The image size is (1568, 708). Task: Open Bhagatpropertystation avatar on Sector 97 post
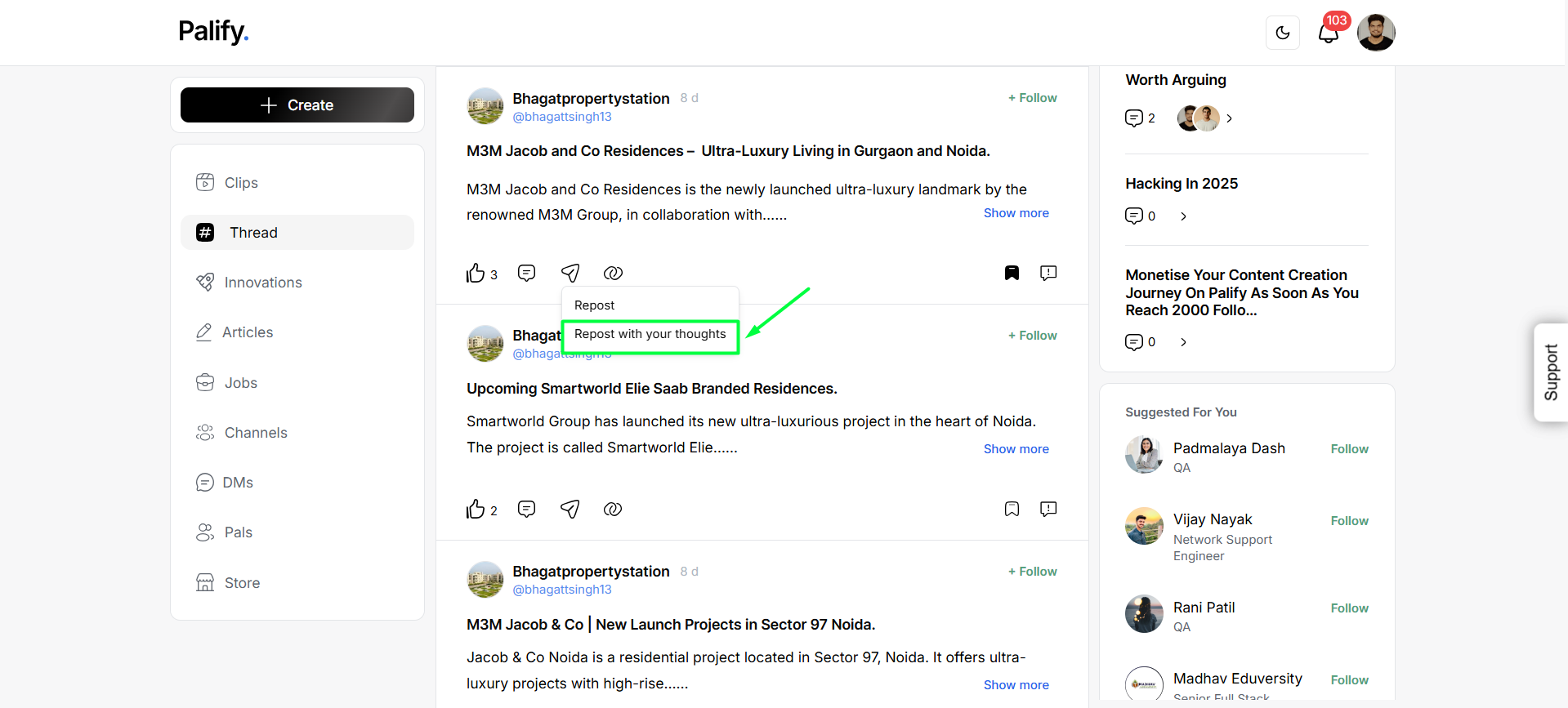pos(485,580)
